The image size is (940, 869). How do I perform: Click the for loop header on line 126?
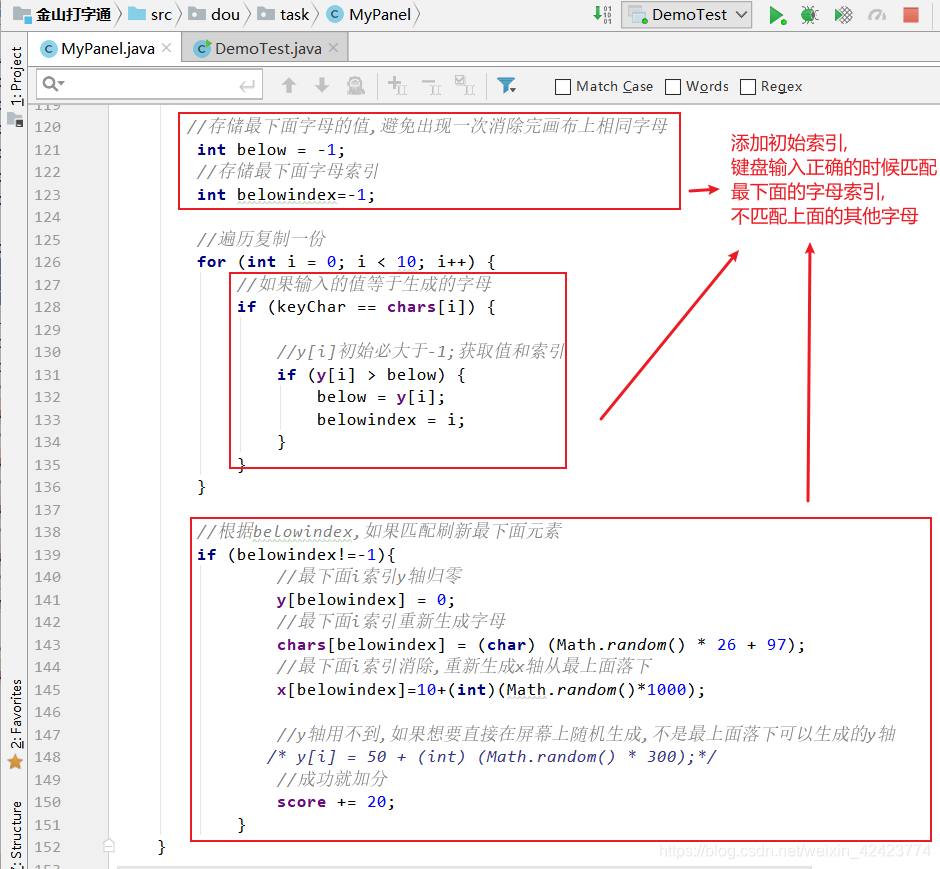tap(346, 262)
